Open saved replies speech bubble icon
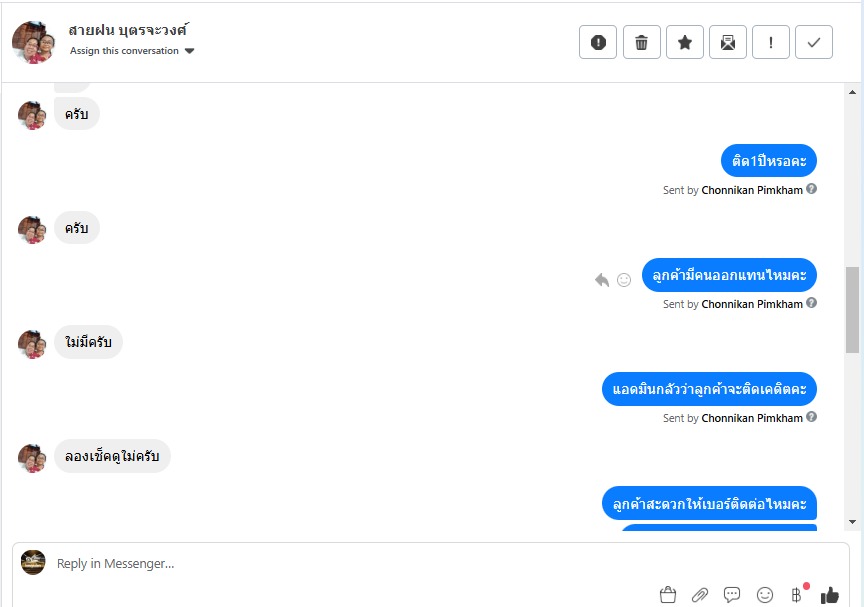Screen dimensions: 864x607 pos(732,595)
